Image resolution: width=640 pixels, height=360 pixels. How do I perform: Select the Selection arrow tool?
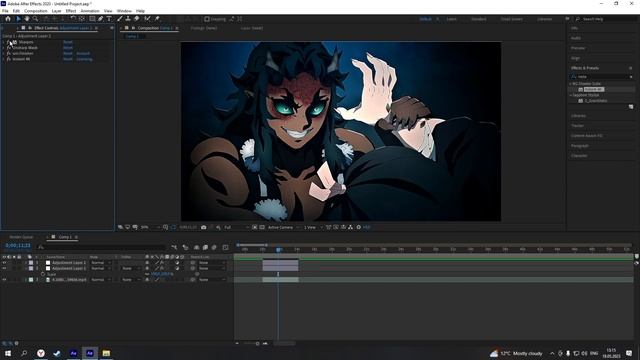pyautogui.click(x=18, y=19)
